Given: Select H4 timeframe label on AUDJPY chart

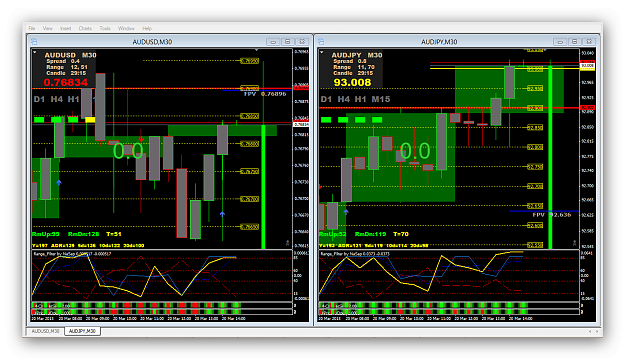Looking at the screenshot, I should coord(344,99).
